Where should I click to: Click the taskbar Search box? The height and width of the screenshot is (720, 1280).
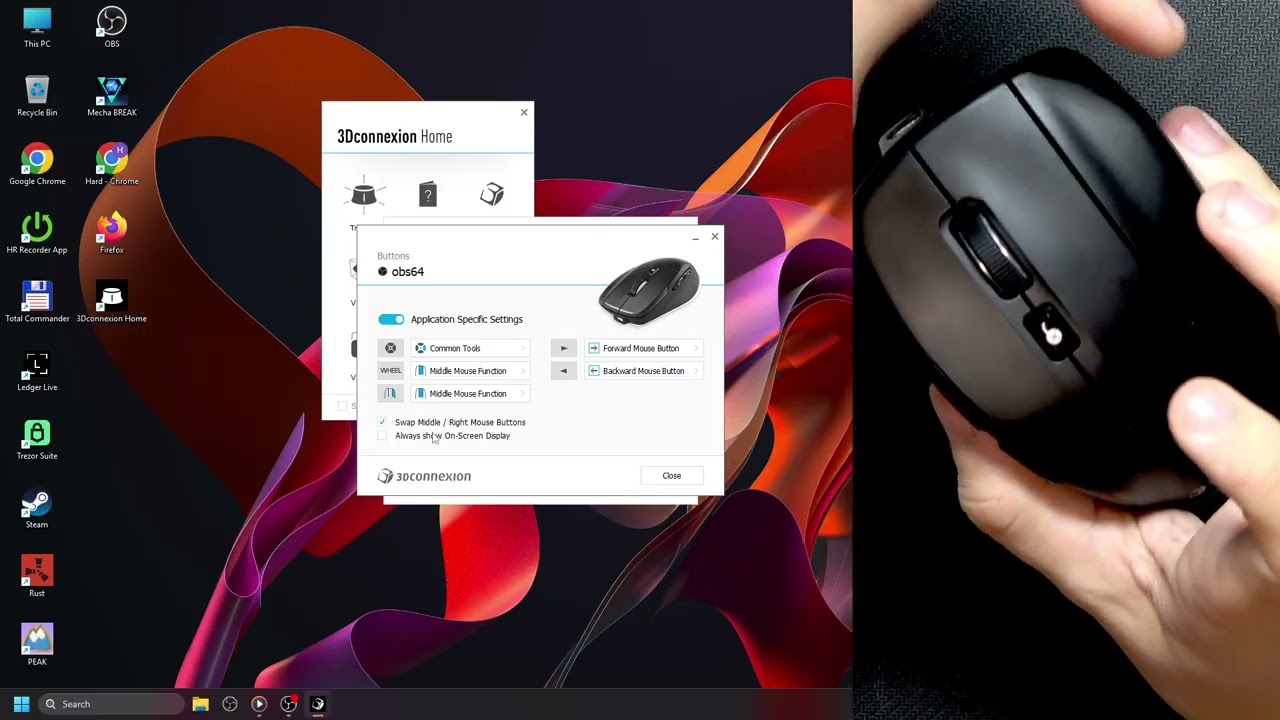(110, 704)
